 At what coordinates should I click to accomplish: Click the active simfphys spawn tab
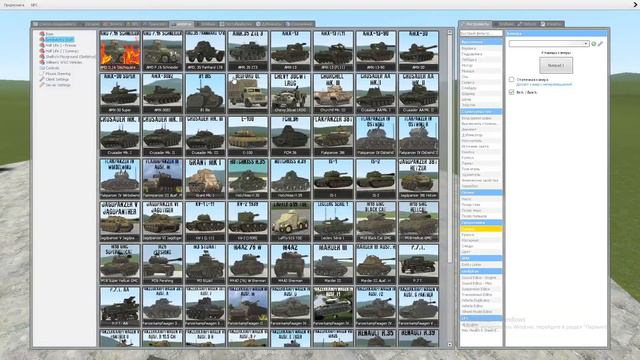coord(182,24)
